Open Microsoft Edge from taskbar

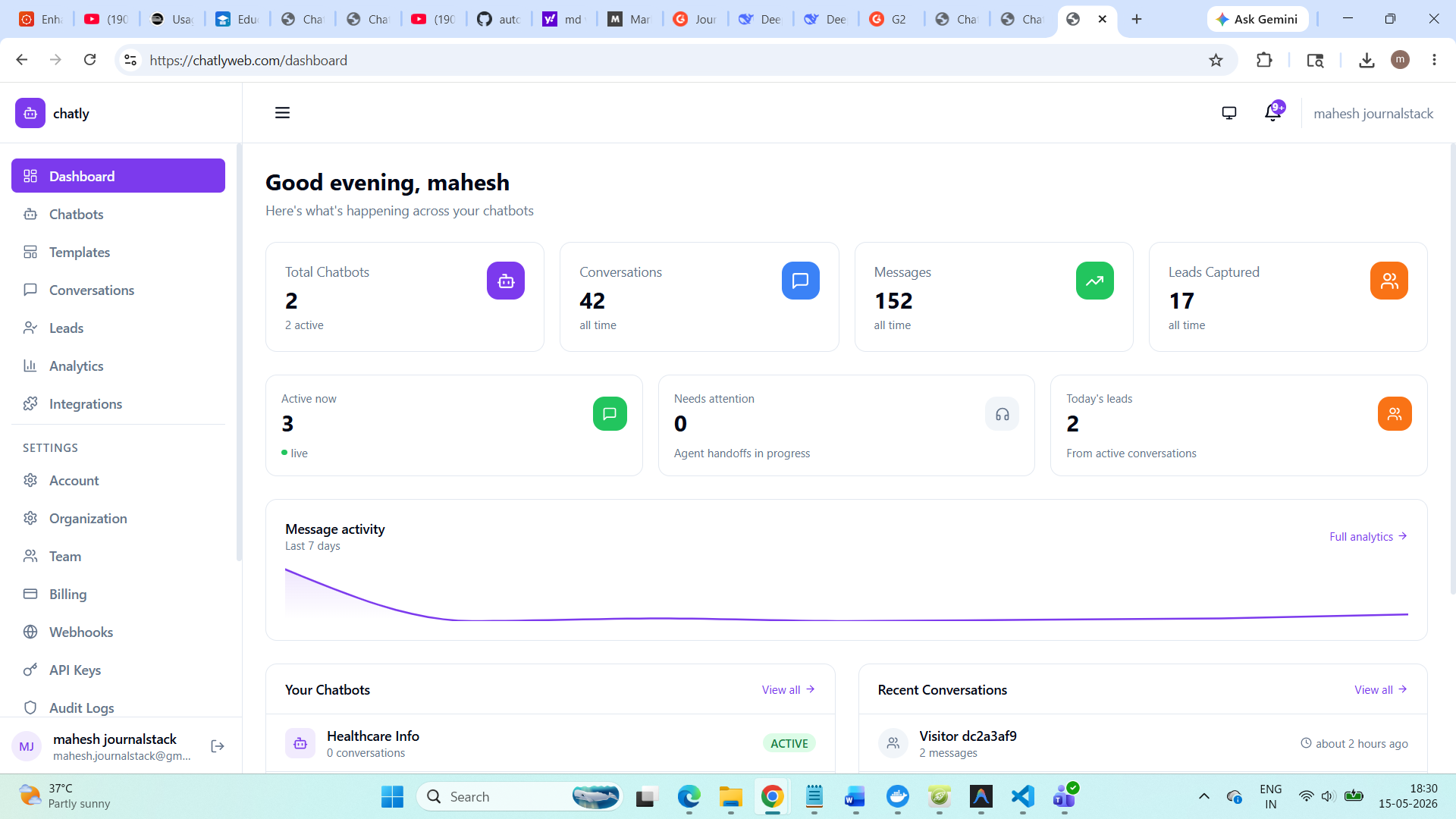[x=689, y=797]
